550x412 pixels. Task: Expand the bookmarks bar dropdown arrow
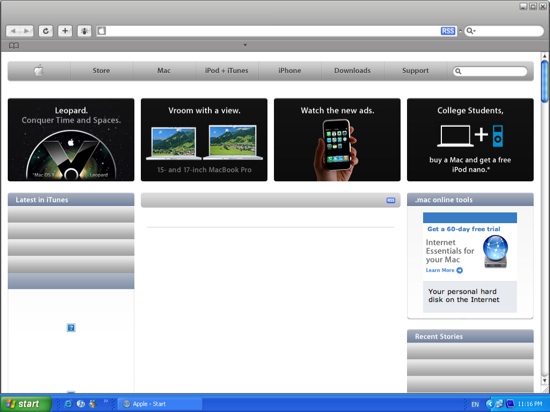tap(245, 45)
